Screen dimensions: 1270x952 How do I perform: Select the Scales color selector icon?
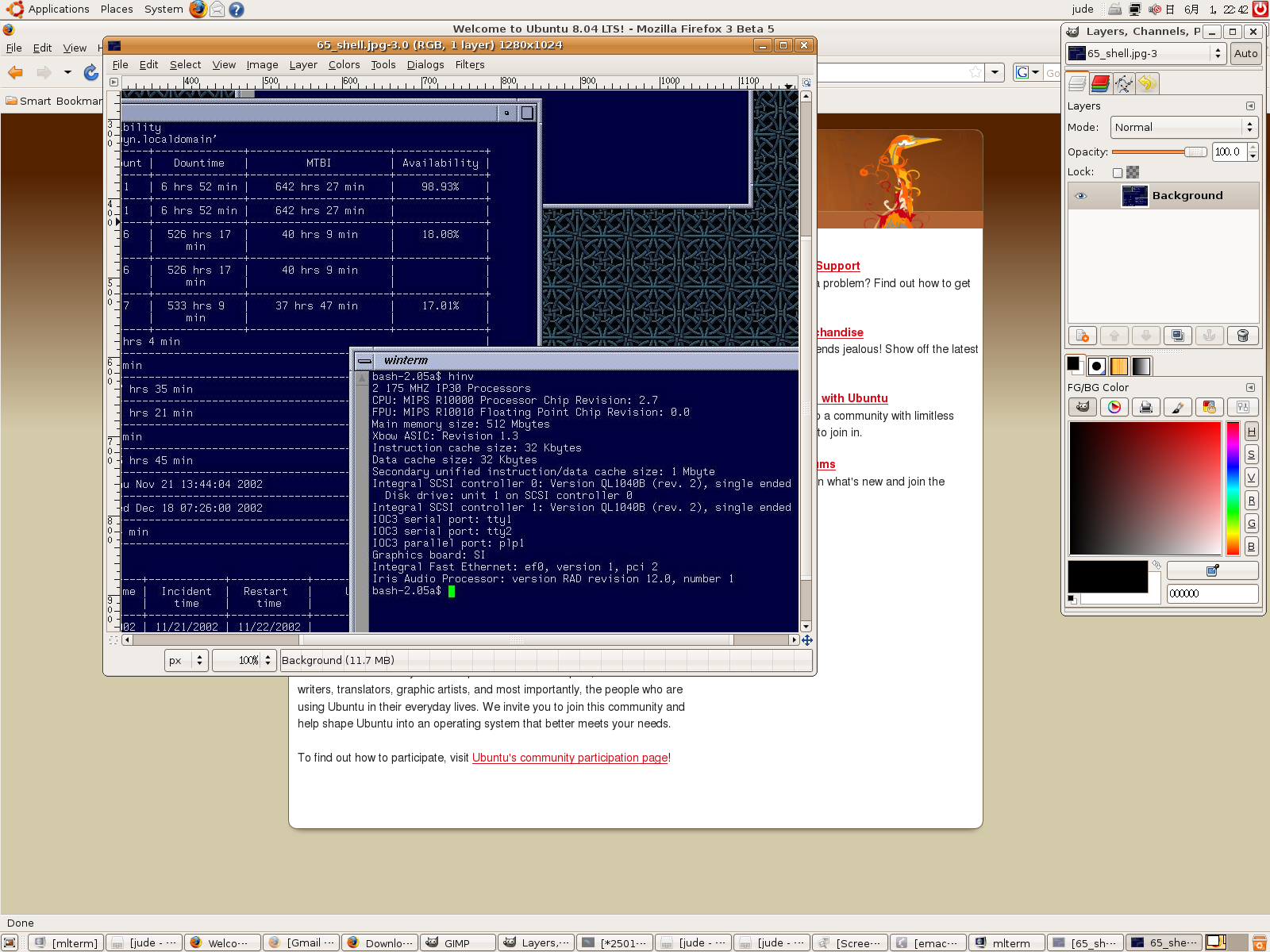1242,407
